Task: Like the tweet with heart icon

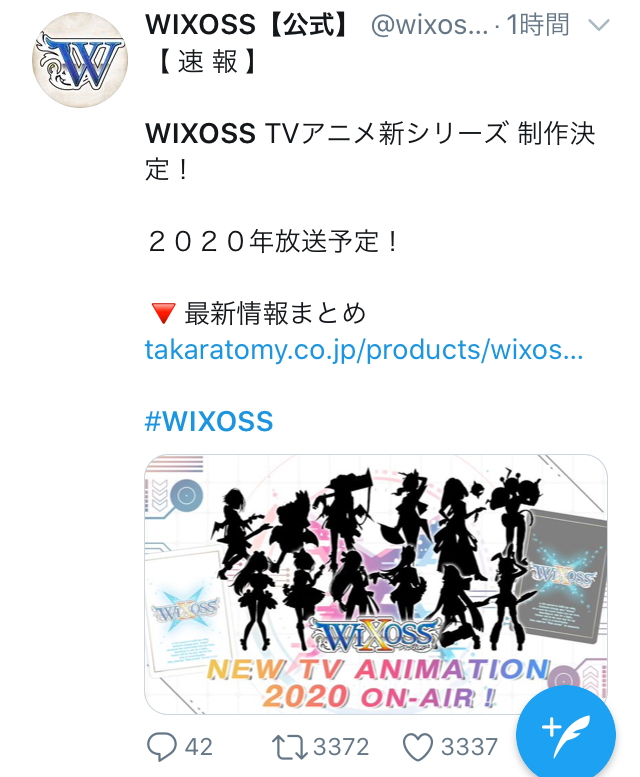Action: pos(418,747)
